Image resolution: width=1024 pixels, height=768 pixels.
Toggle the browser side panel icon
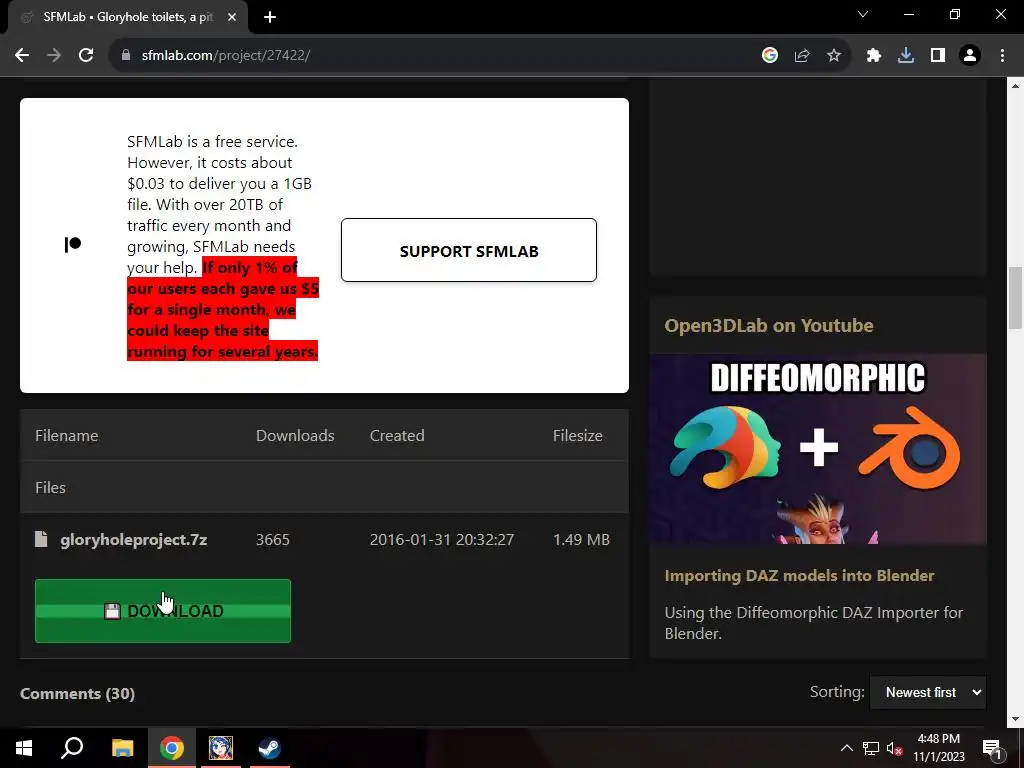pyautogui.click(x=938, y=56)
